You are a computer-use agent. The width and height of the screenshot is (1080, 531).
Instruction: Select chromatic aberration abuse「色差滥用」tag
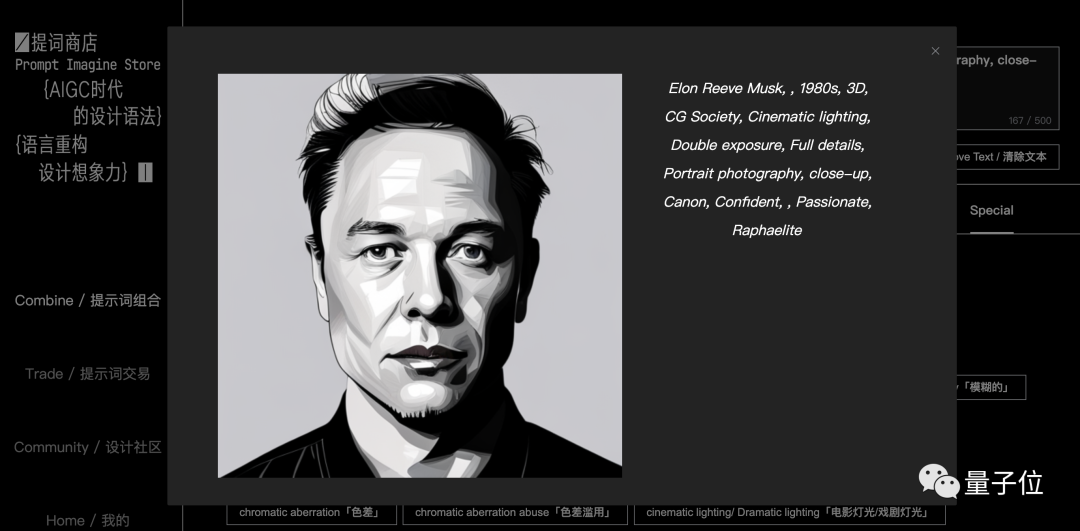click(515, 513)
